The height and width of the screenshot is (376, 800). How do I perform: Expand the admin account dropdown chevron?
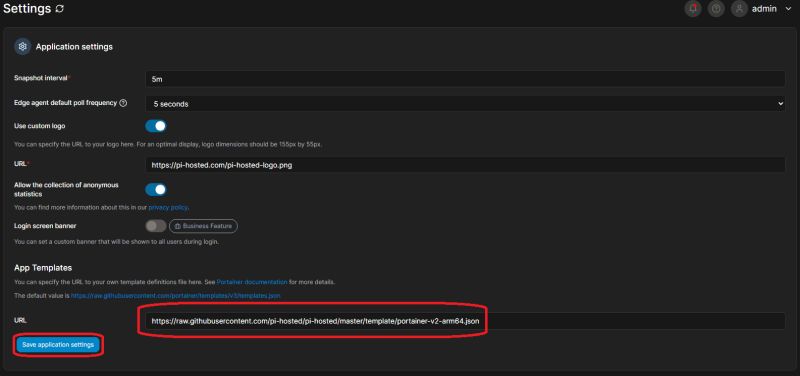tap(788, 9)
